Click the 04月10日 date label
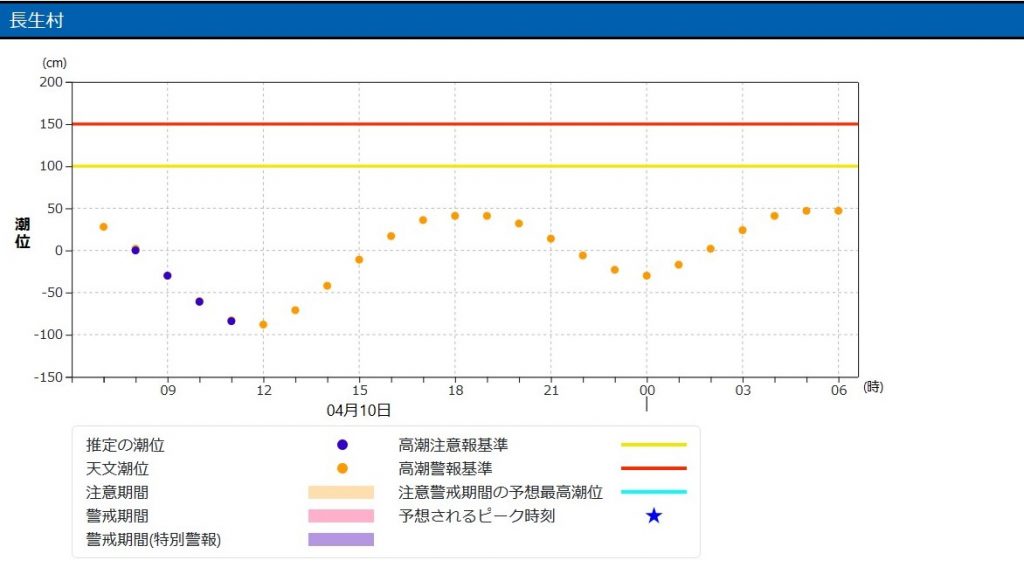The height and width of the screenshot is (581, 1024). pyautogui.click(x=359, y=410)
